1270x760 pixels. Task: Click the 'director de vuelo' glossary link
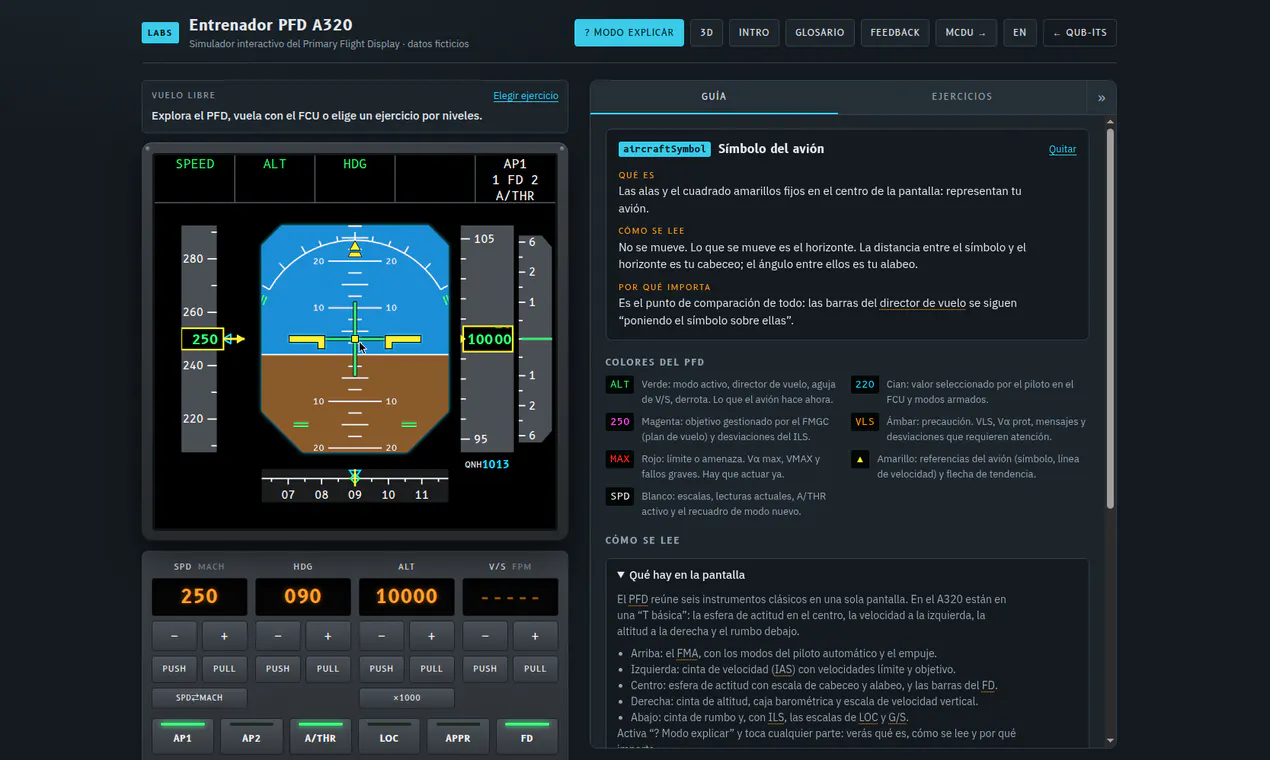coord(923,303)
